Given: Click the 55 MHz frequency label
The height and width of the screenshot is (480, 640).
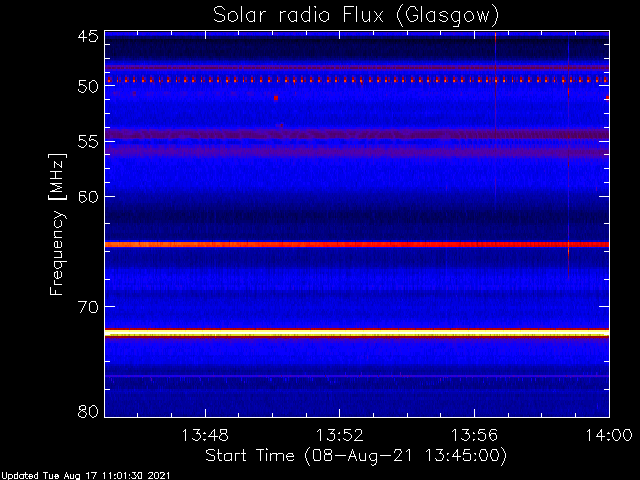Looking at the screenshot, I should coord(88,142).
